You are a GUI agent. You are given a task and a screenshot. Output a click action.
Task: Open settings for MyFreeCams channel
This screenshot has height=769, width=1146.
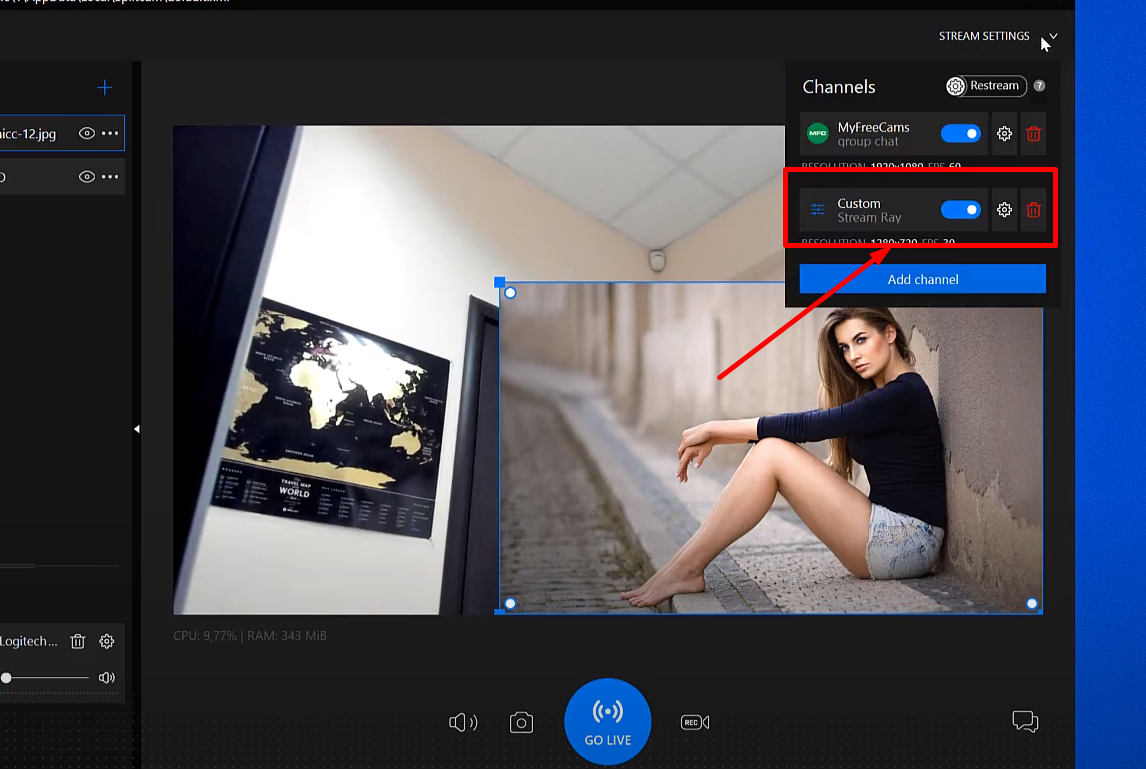(x=1004, y=134)
